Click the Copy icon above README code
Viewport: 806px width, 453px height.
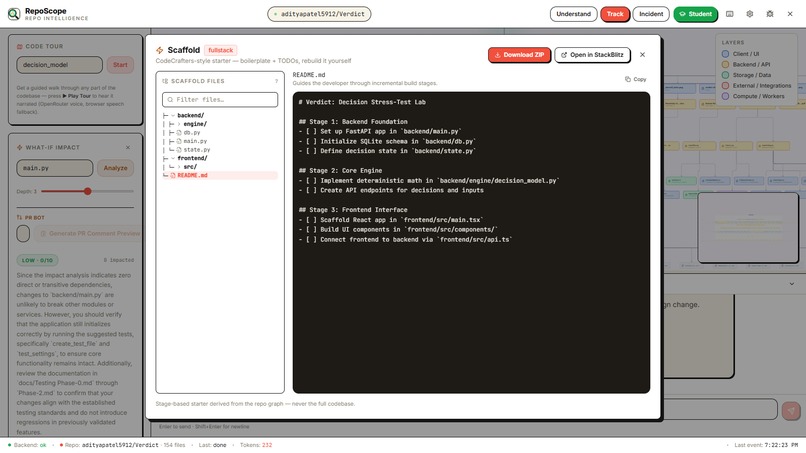tap(628, 79)
